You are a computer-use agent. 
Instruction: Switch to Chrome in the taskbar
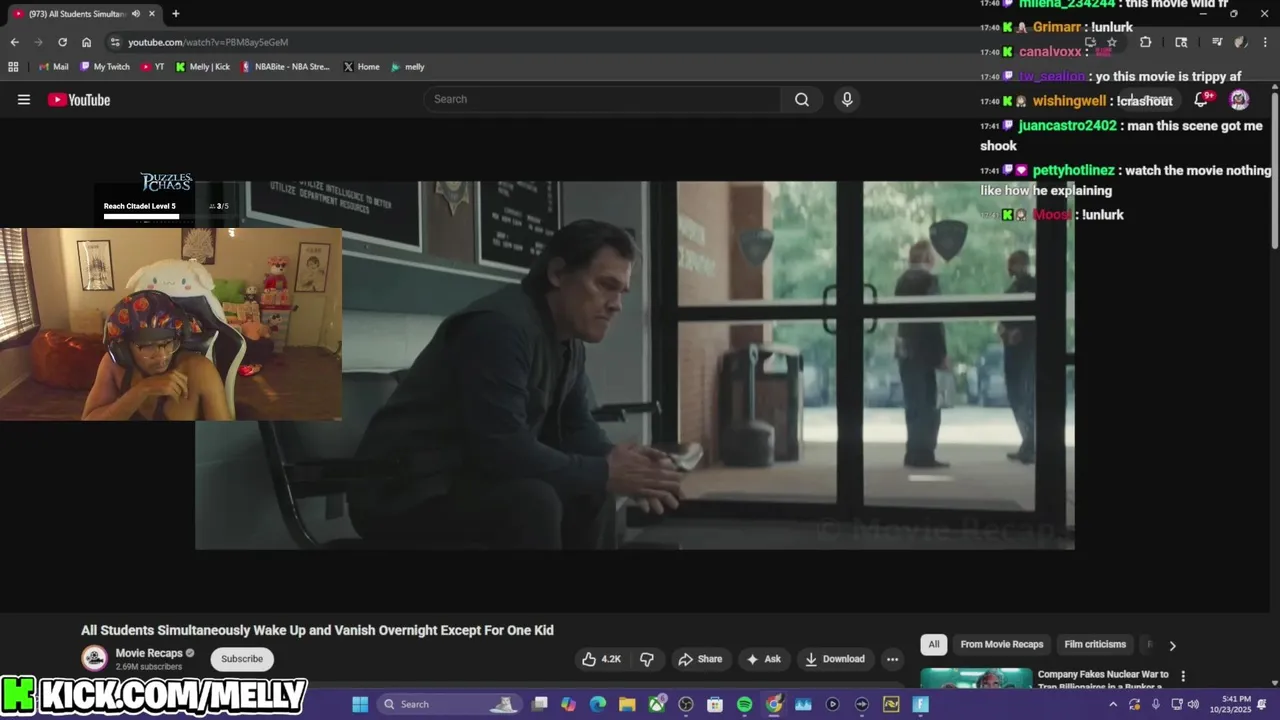point(774,704)
